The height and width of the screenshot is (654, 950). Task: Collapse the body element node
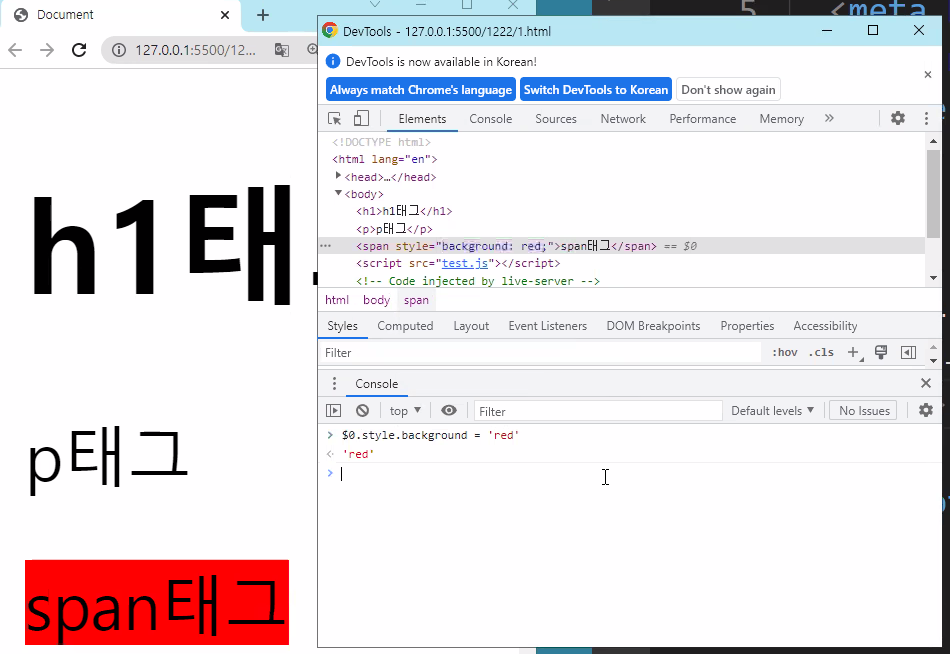[x=338, y=193]
